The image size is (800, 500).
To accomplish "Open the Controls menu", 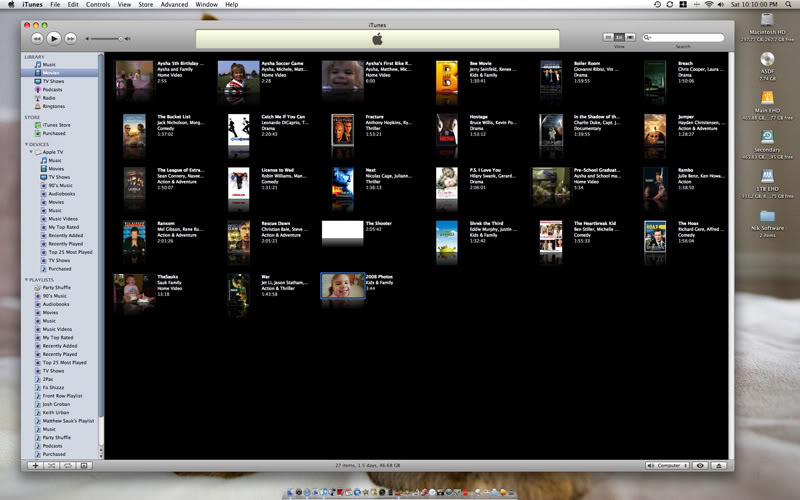I will point(98,5).
